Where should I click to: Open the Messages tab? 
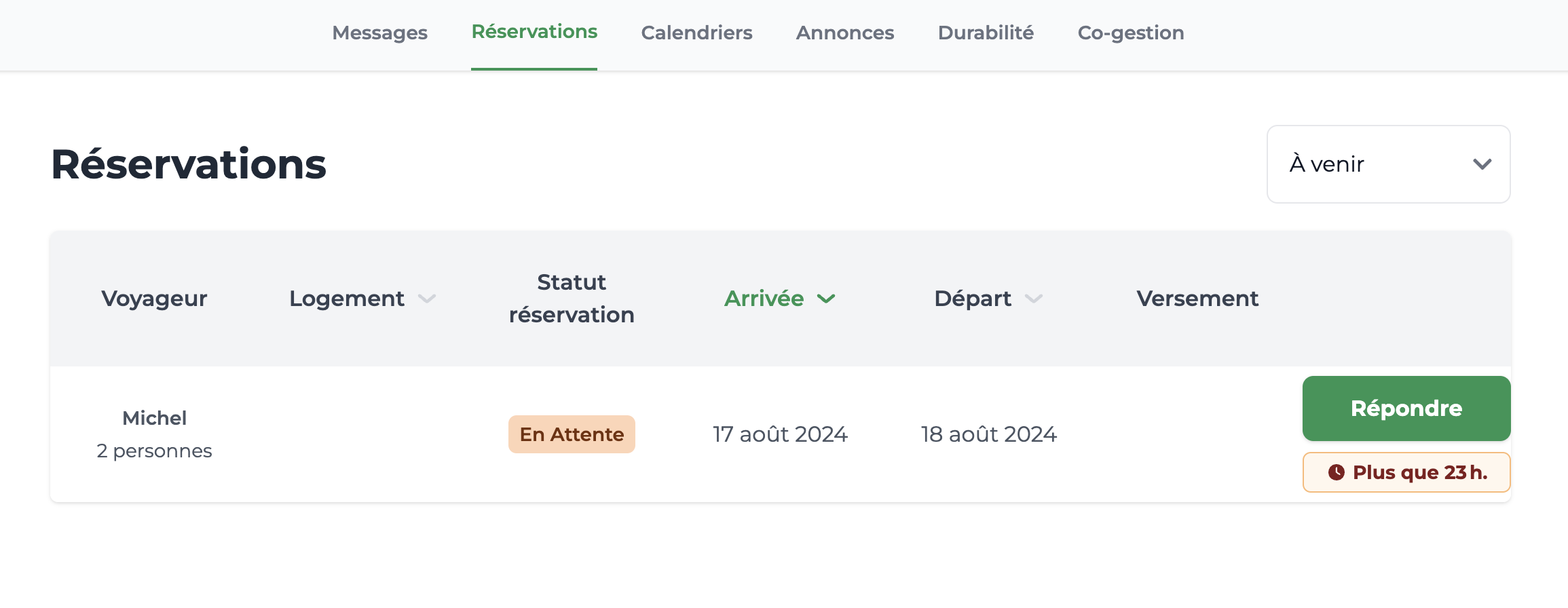(x=379, y=33)
